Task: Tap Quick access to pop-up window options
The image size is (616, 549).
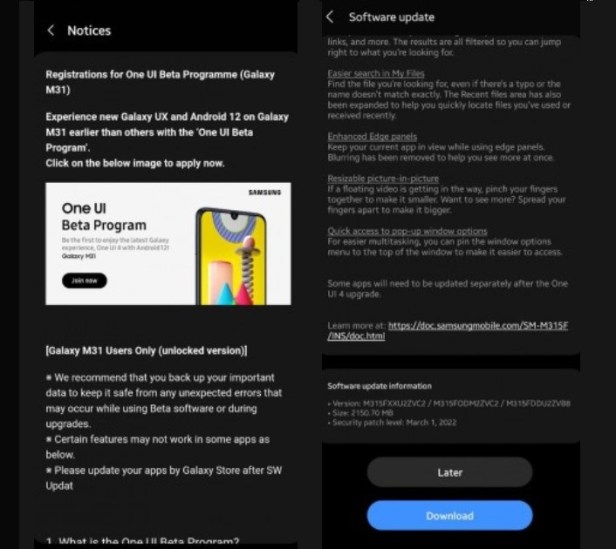Action: point(407,231)
